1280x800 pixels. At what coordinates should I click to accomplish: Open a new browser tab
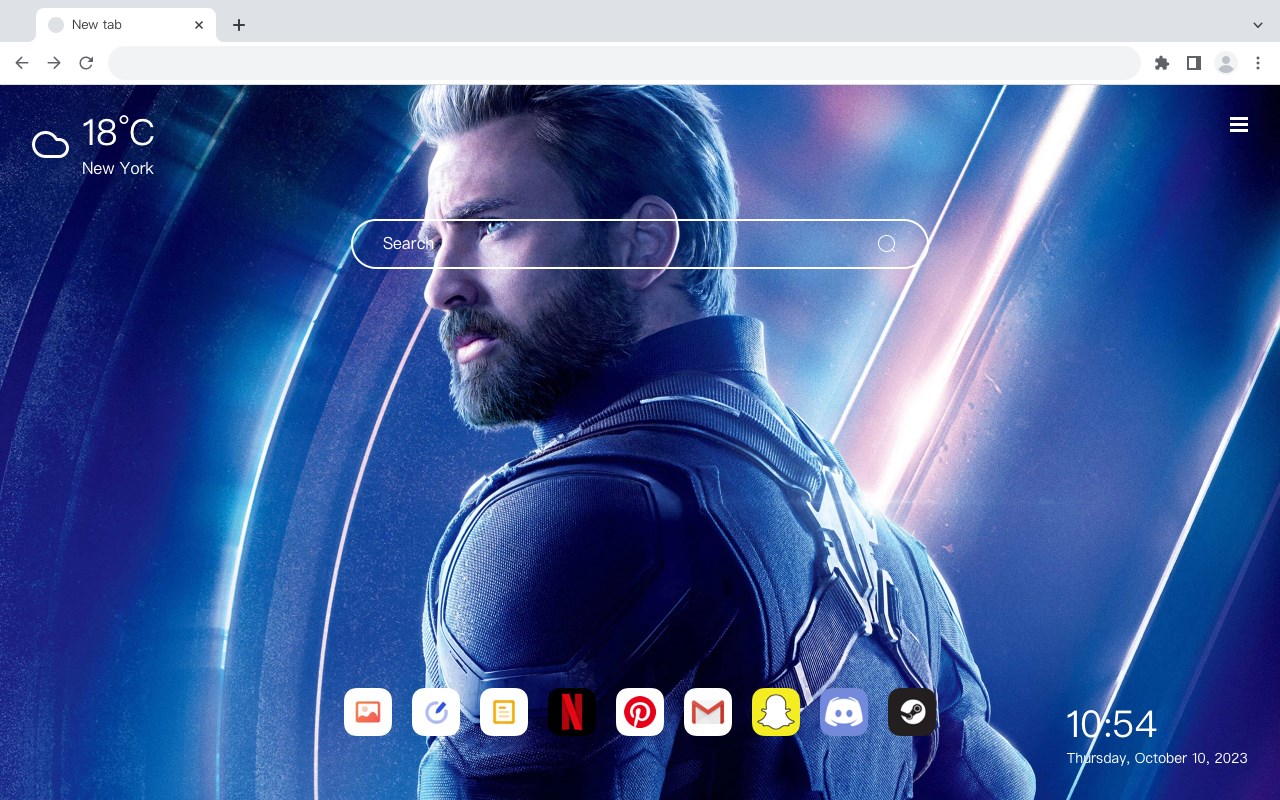tap(238, 25)
